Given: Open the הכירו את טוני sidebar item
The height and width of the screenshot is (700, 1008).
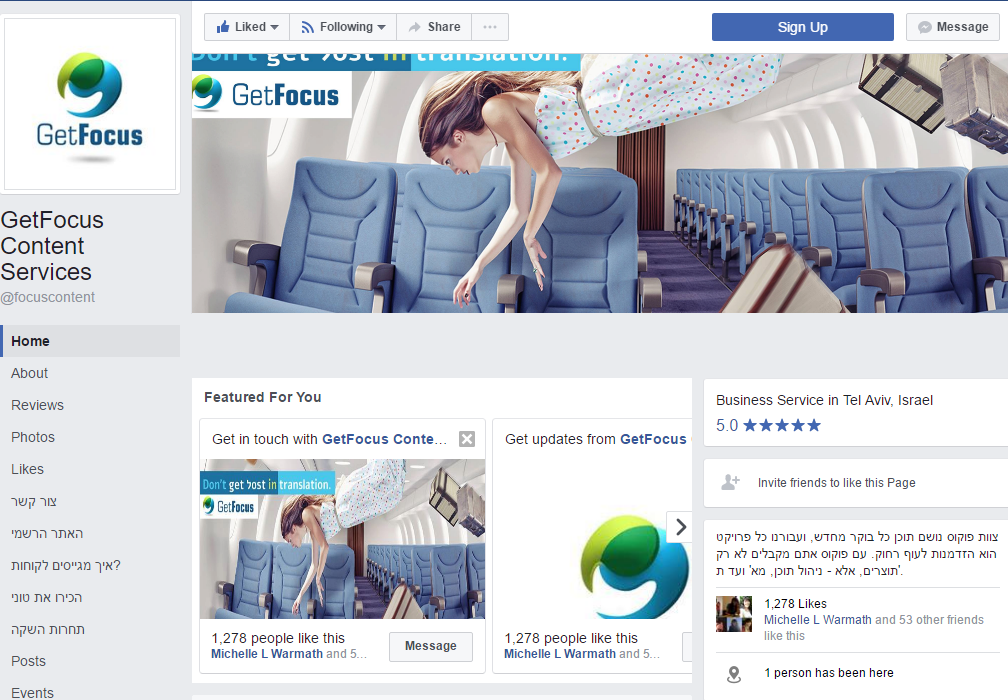Looking at the screenshot, I should [46, 597].
